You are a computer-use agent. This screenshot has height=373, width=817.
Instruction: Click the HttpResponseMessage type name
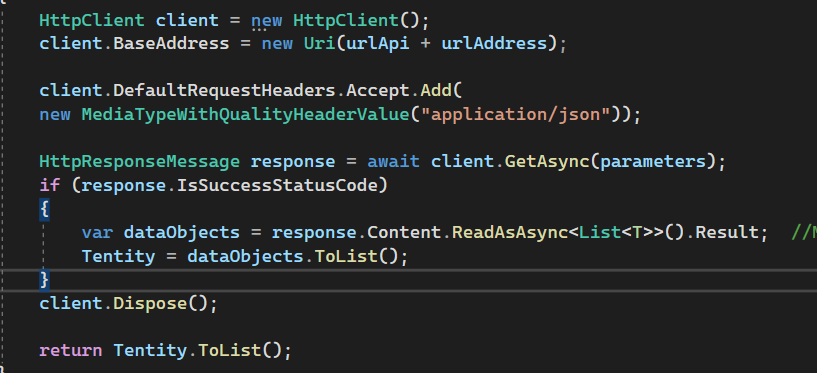[140, 161]
